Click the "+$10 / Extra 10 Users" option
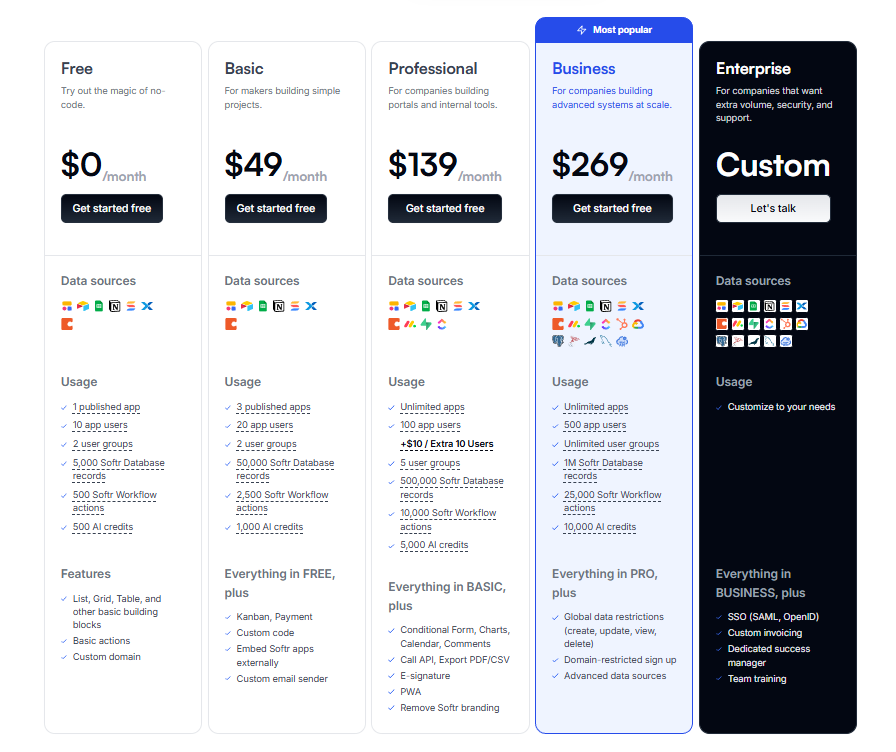Image resolution: width=896 pixels, height=752 pixels. tap(447, 444)
